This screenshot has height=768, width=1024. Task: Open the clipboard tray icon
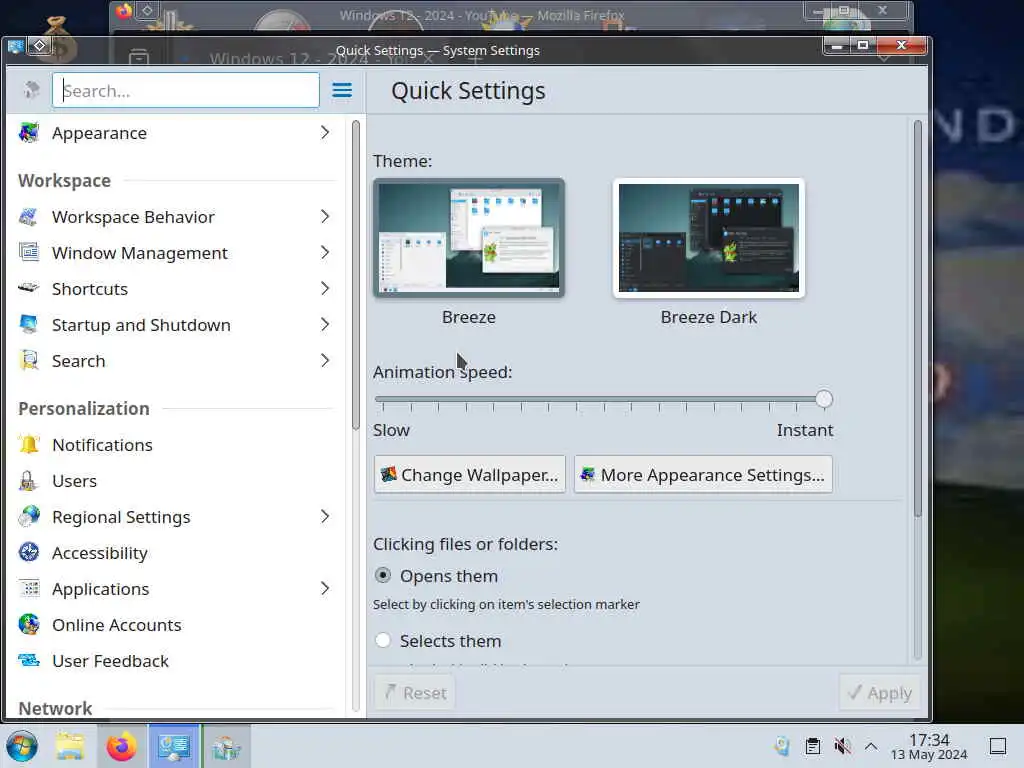coord(812,746)
